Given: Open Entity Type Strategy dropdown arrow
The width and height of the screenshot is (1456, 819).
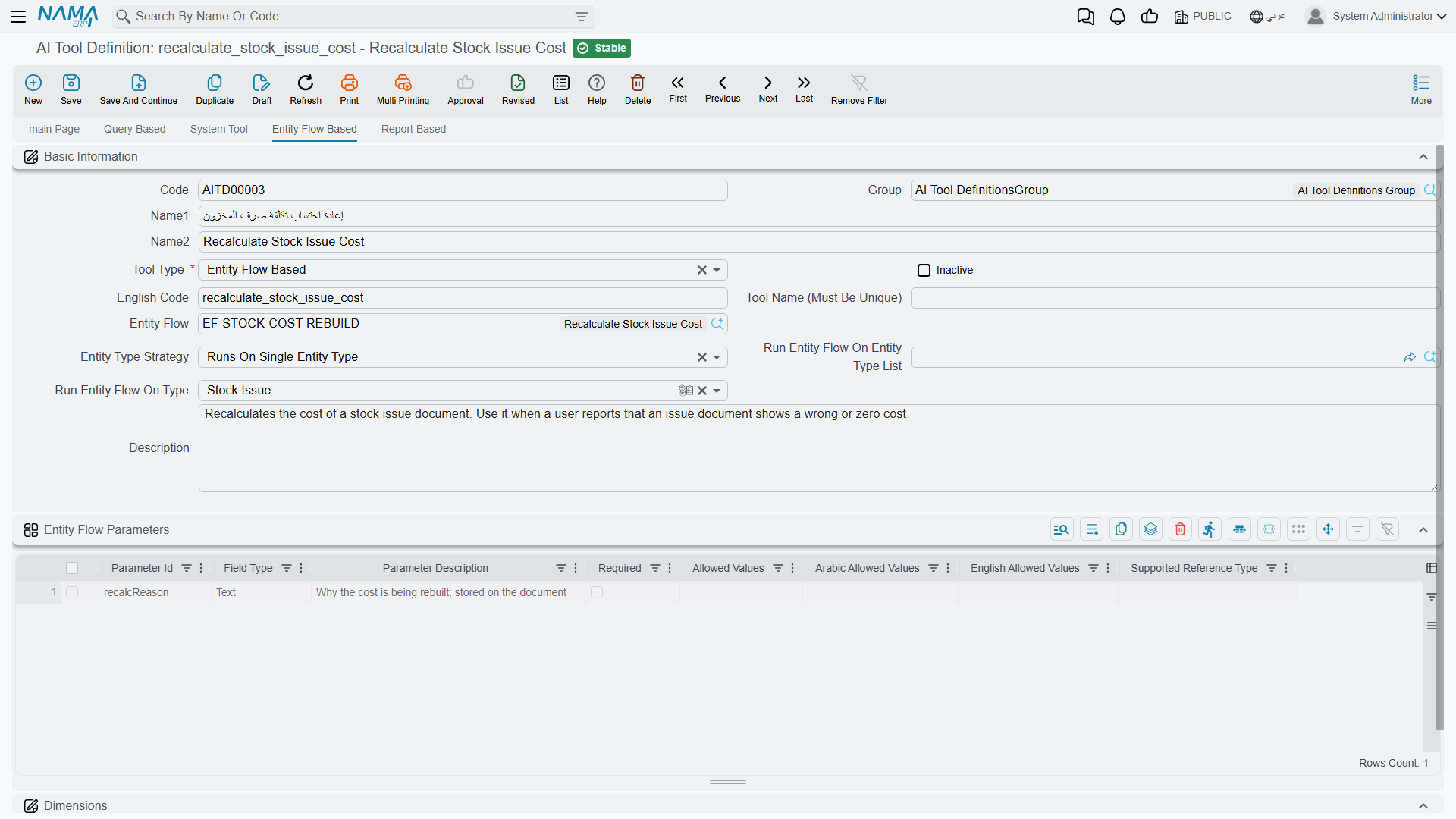Looking at the screenshot, I should pyautogui.click(x=717, y=357).
